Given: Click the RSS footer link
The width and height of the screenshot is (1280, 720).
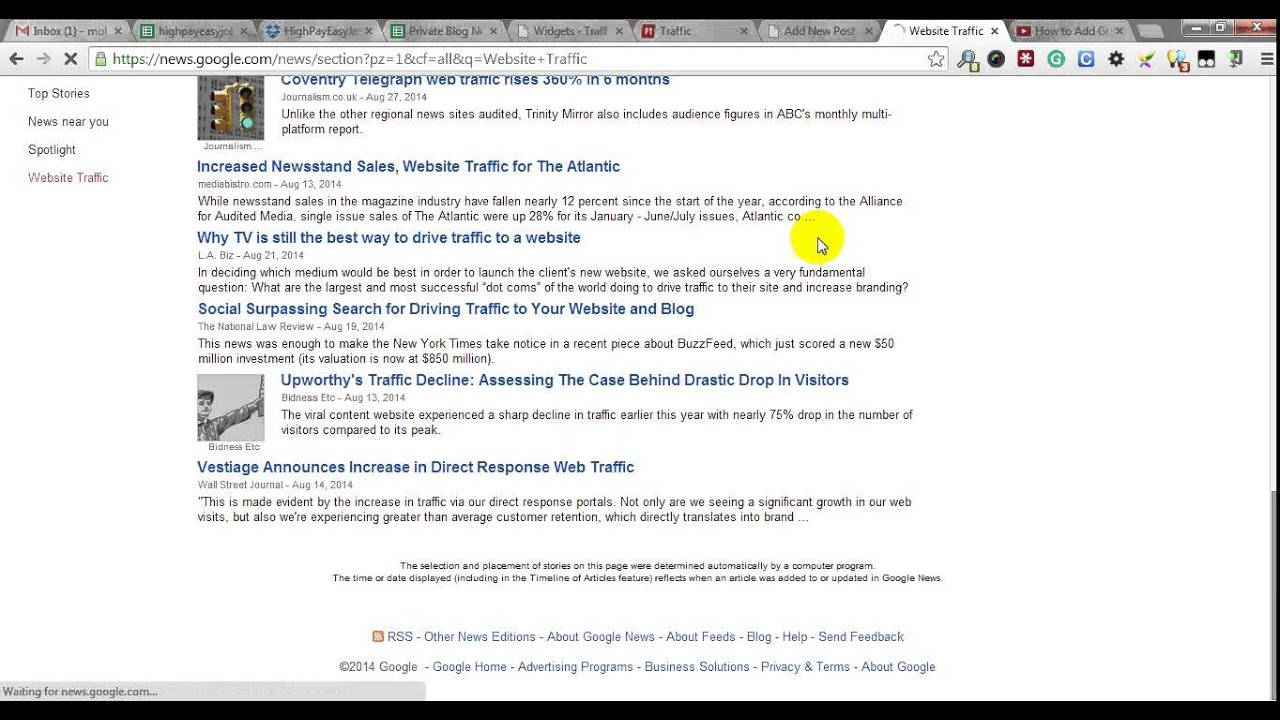Looking at the screenshot, I should coord(400,637).
